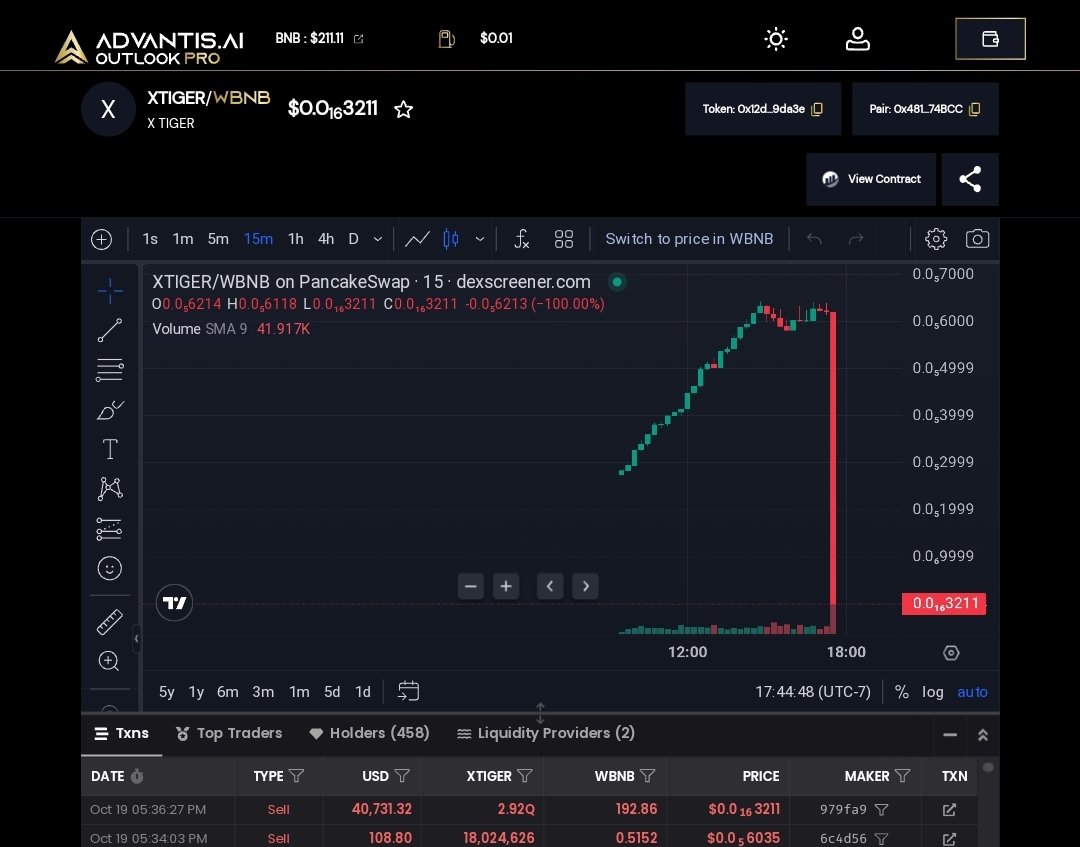1080x847 pixels.
Task: Take chart snapshot with camera icon
Action: pyautogui.click(x=977, y=239)
